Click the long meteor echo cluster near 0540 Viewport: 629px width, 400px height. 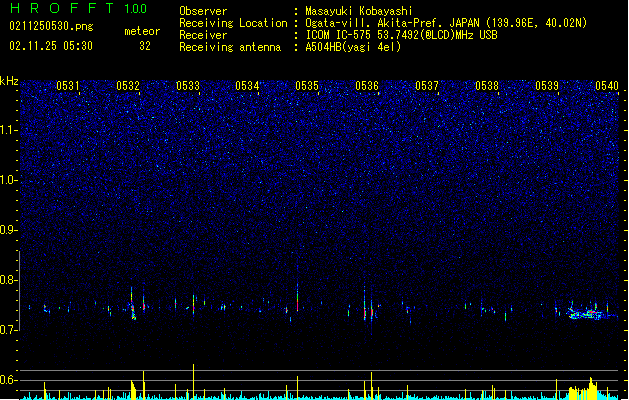(x=588, y=313)
